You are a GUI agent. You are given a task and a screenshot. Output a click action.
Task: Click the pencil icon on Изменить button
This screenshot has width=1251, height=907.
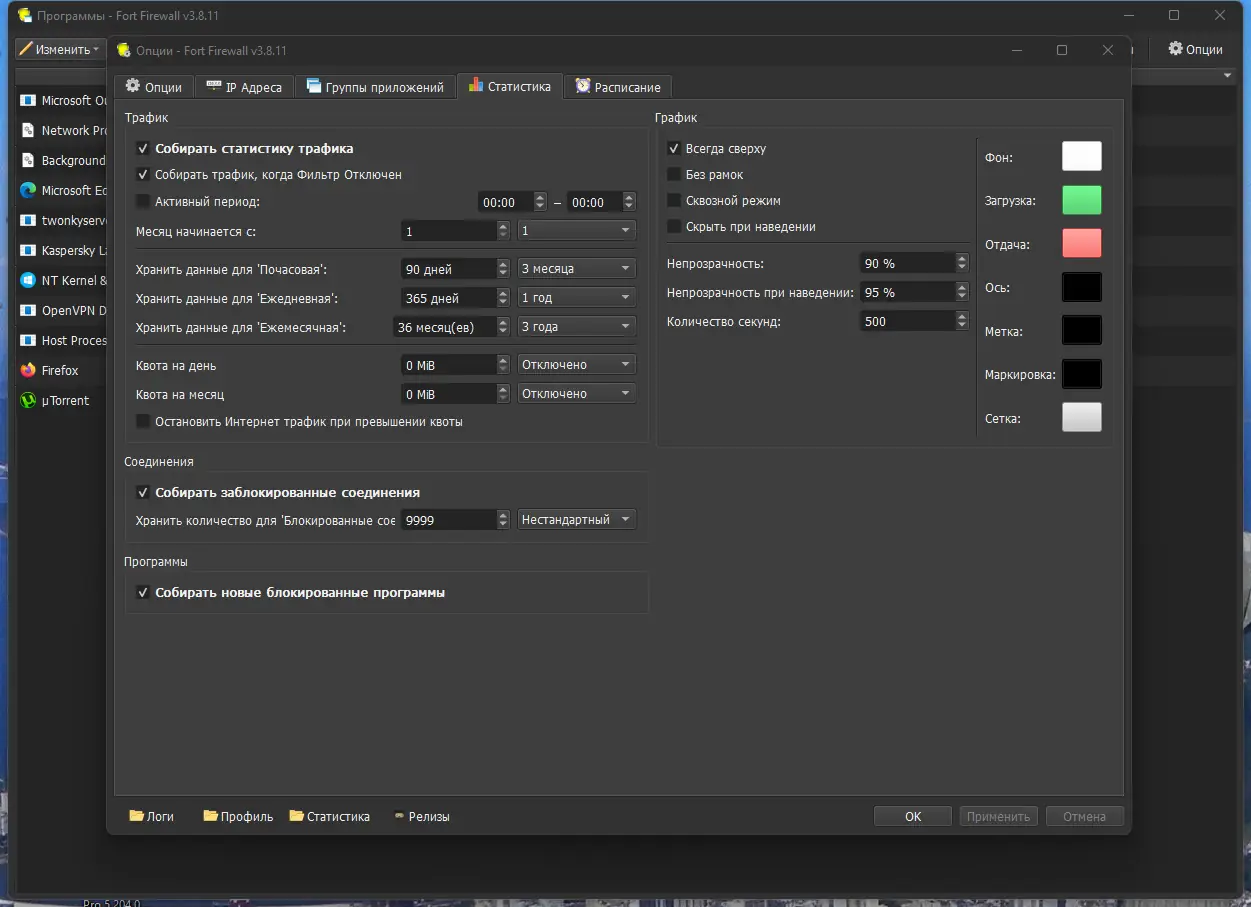pos(25,49)
